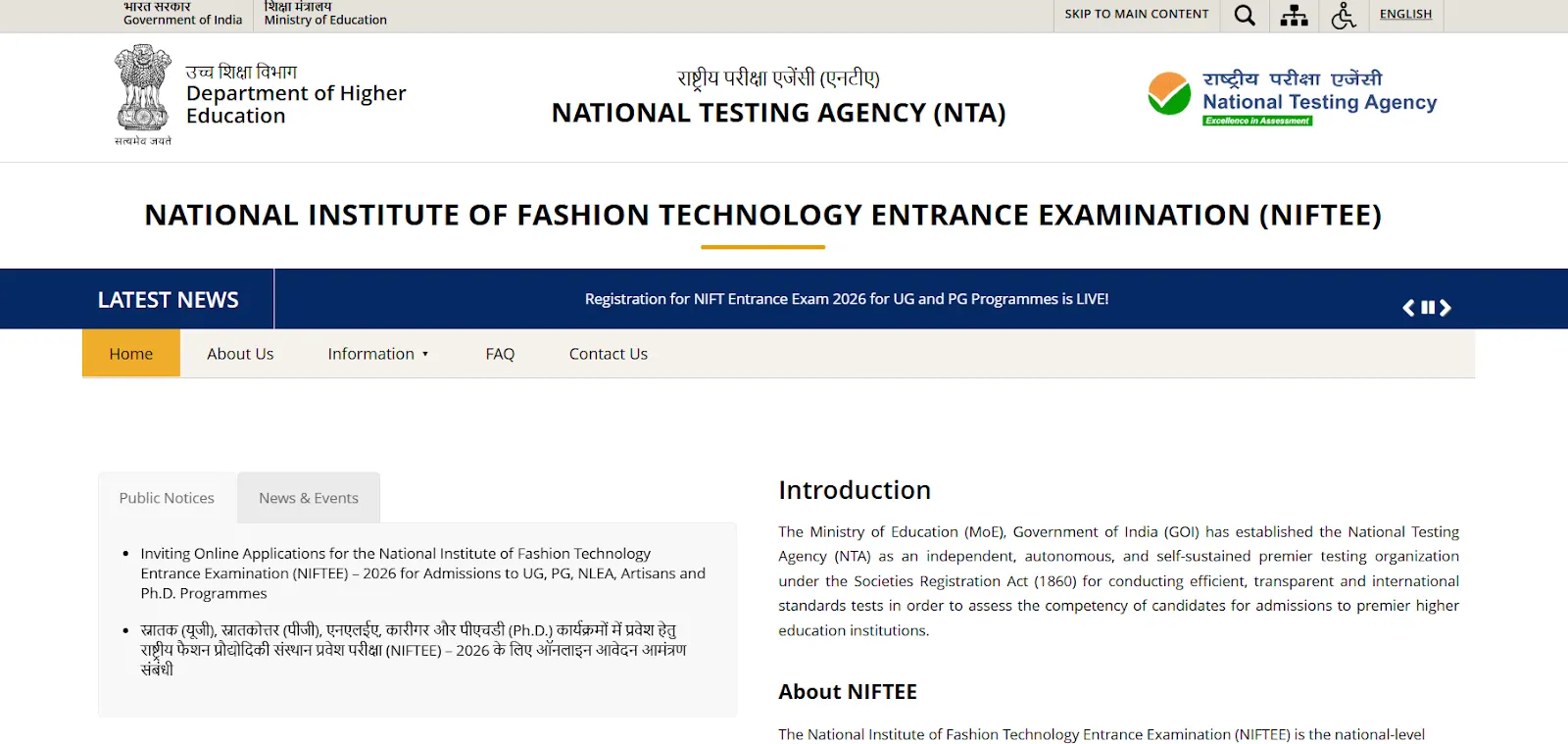Go to next news item arrow
The height and width of the screenshot is (744, 1568).
coord(1445,308)
